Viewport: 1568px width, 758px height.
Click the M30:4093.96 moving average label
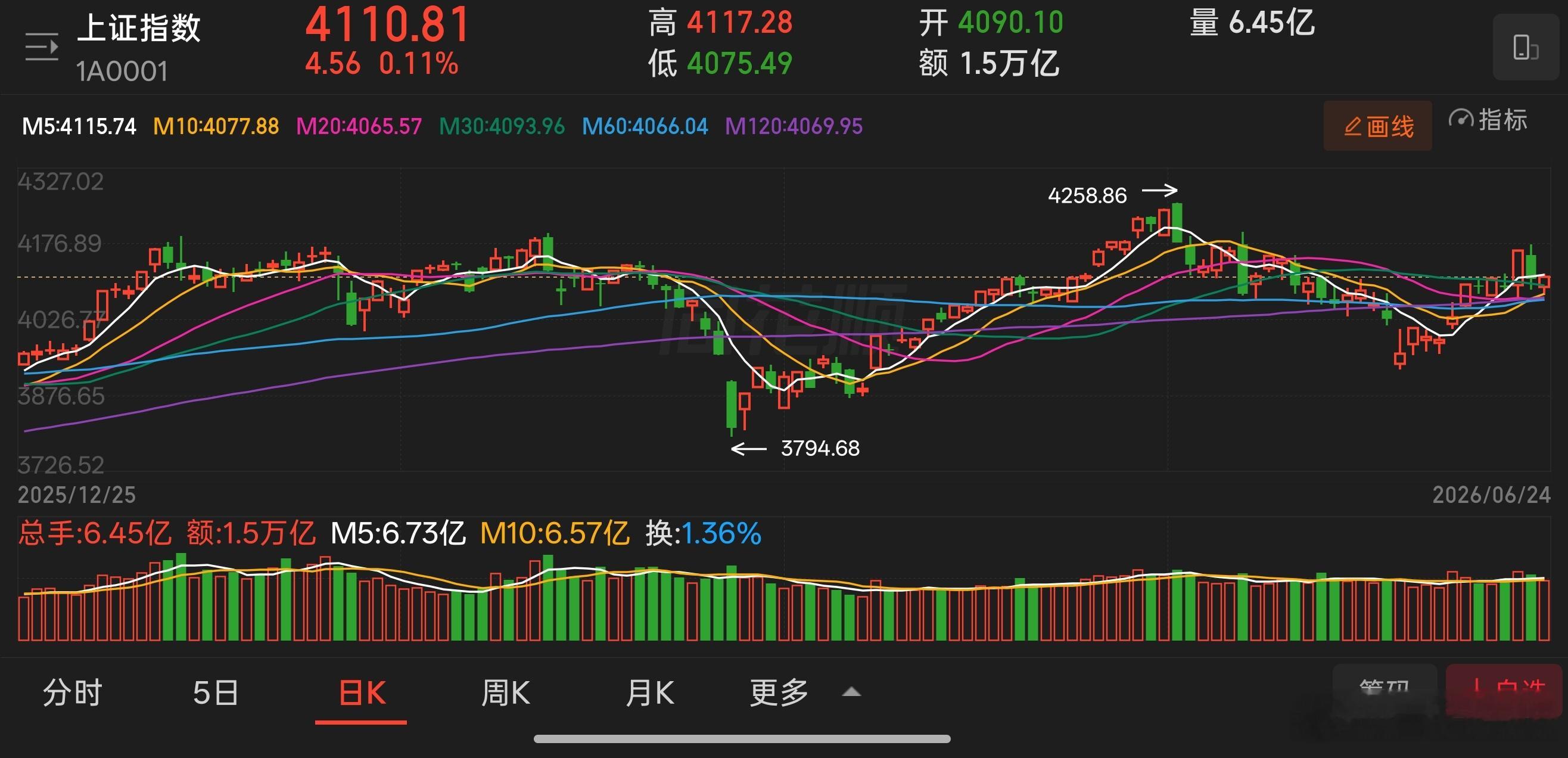point(502,127)
